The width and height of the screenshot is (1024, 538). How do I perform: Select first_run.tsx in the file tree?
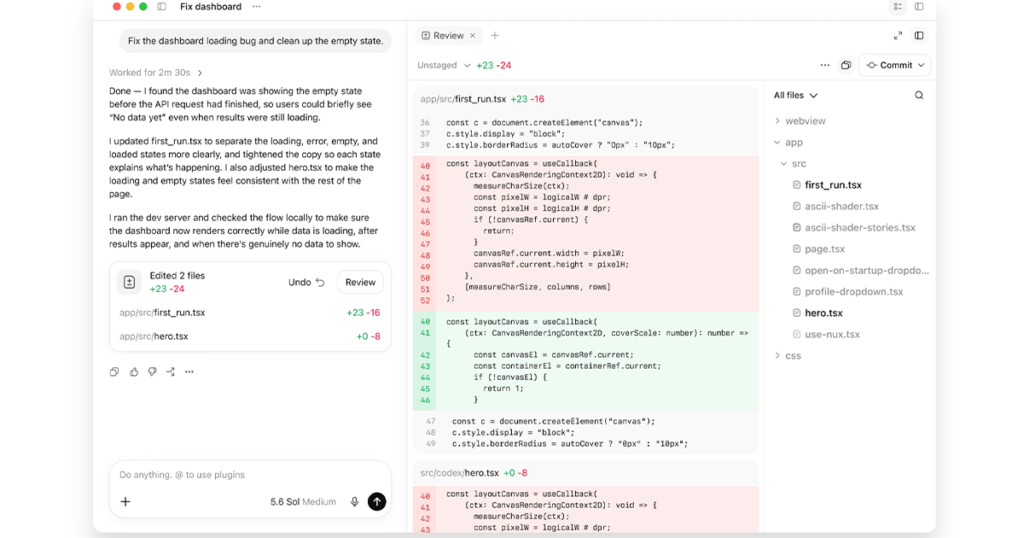click(x=833, y=185)
